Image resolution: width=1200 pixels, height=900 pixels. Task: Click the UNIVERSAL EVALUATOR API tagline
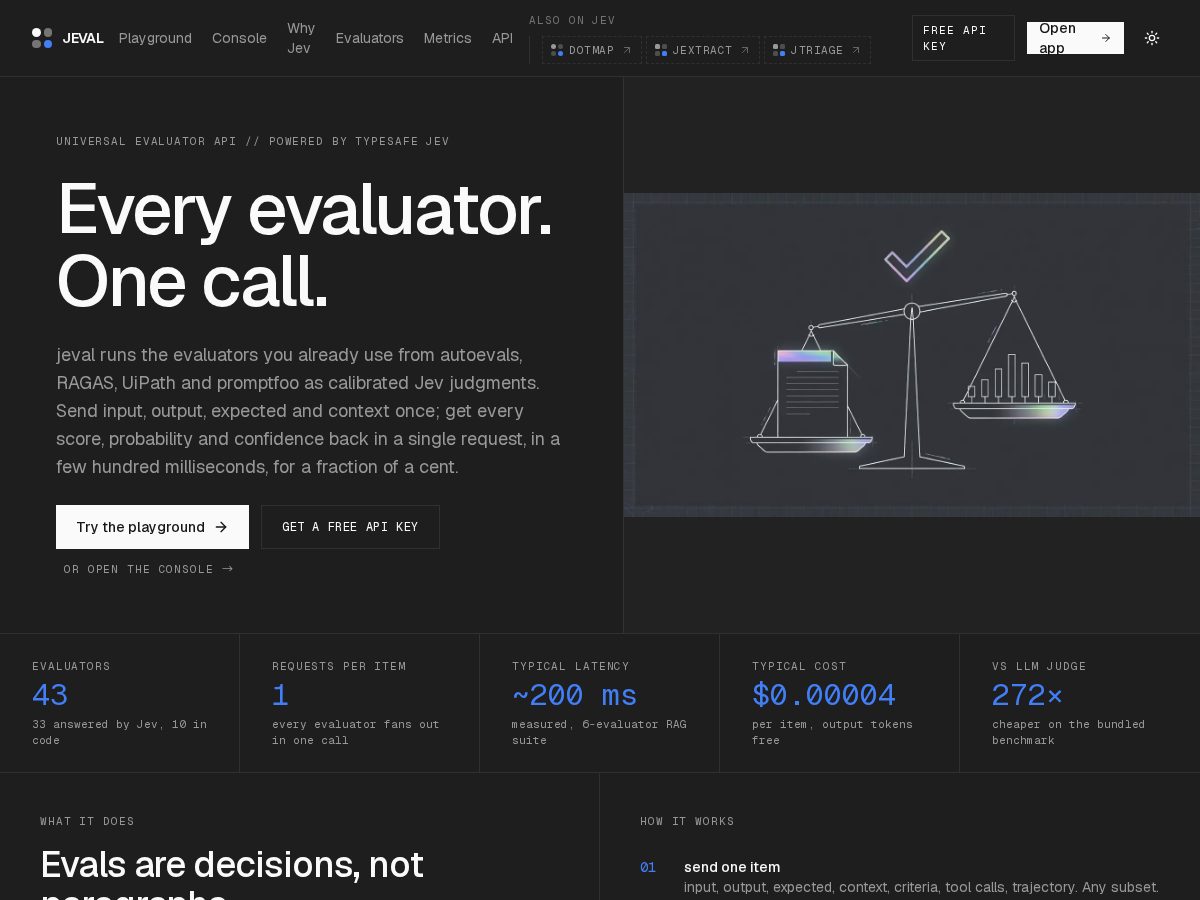[253, 141]
